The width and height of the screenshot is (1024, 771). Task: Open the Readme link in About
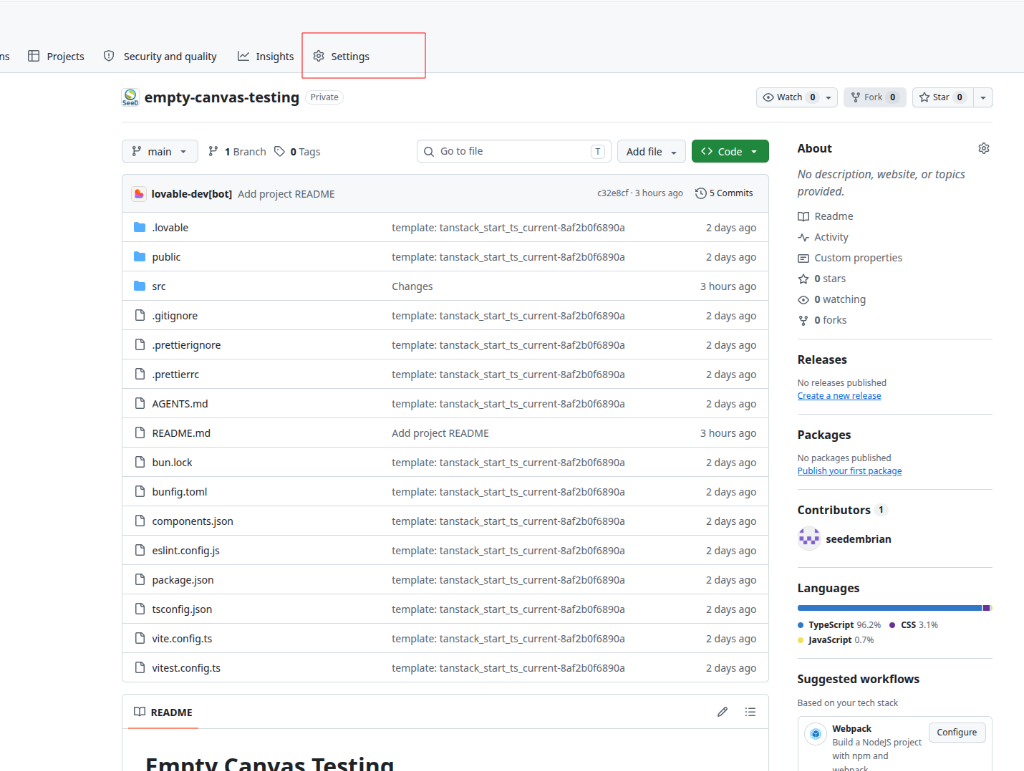(x=825, y=216)
